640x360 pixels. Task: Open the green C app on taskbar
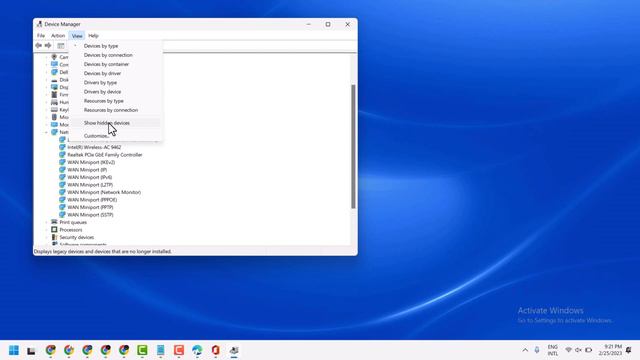pos(142,350)
